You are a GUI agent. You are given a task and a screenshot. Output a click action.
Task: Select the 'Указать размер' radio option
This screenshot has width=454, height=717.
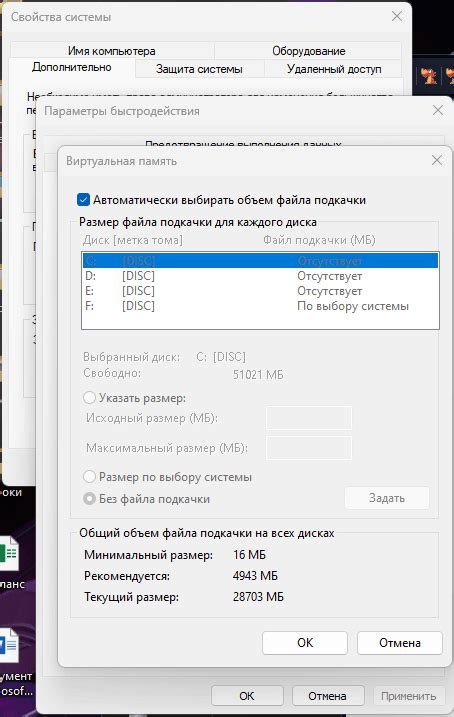click(89, 397)
